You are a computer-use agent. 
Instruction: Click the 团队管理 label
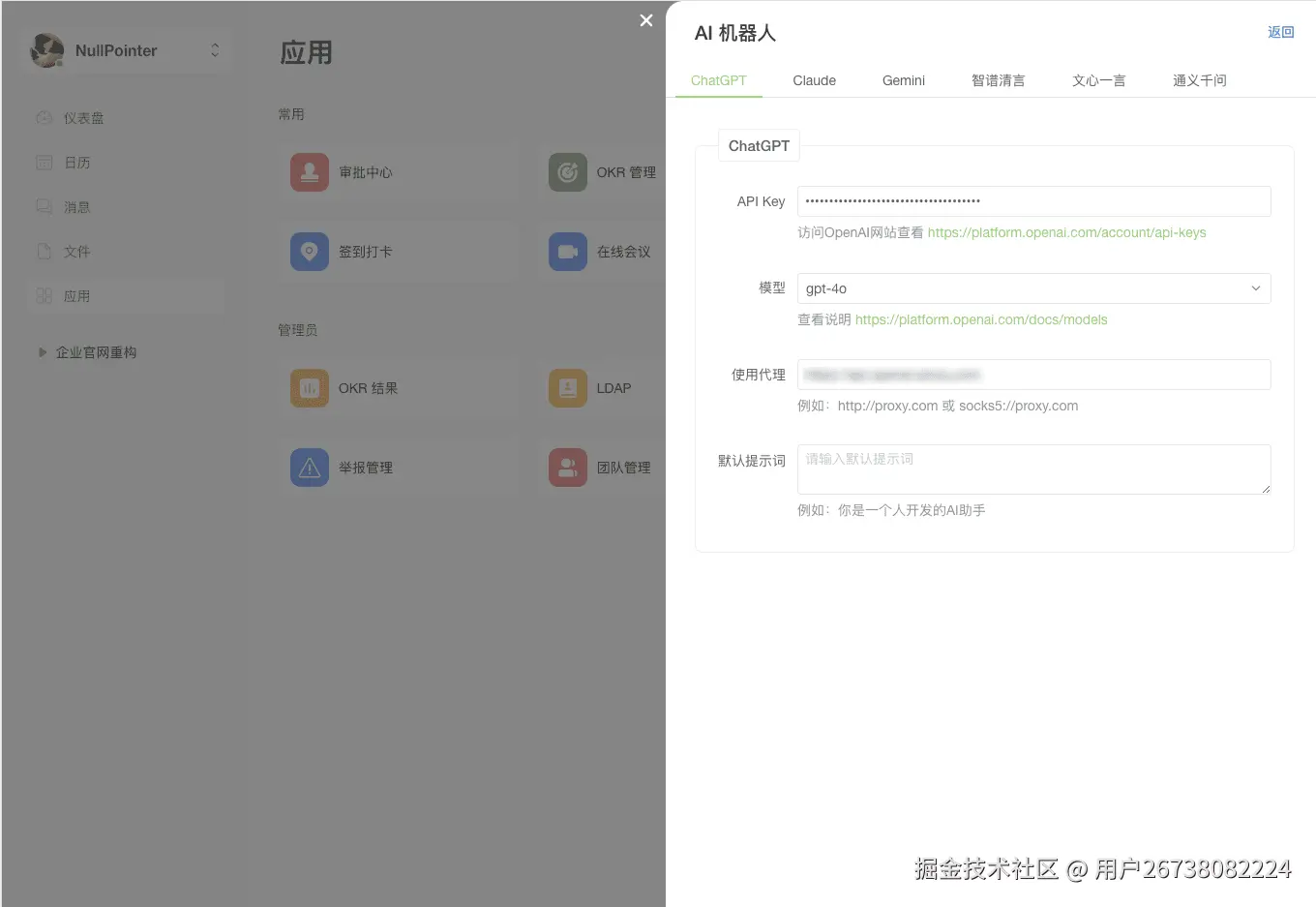624,468
